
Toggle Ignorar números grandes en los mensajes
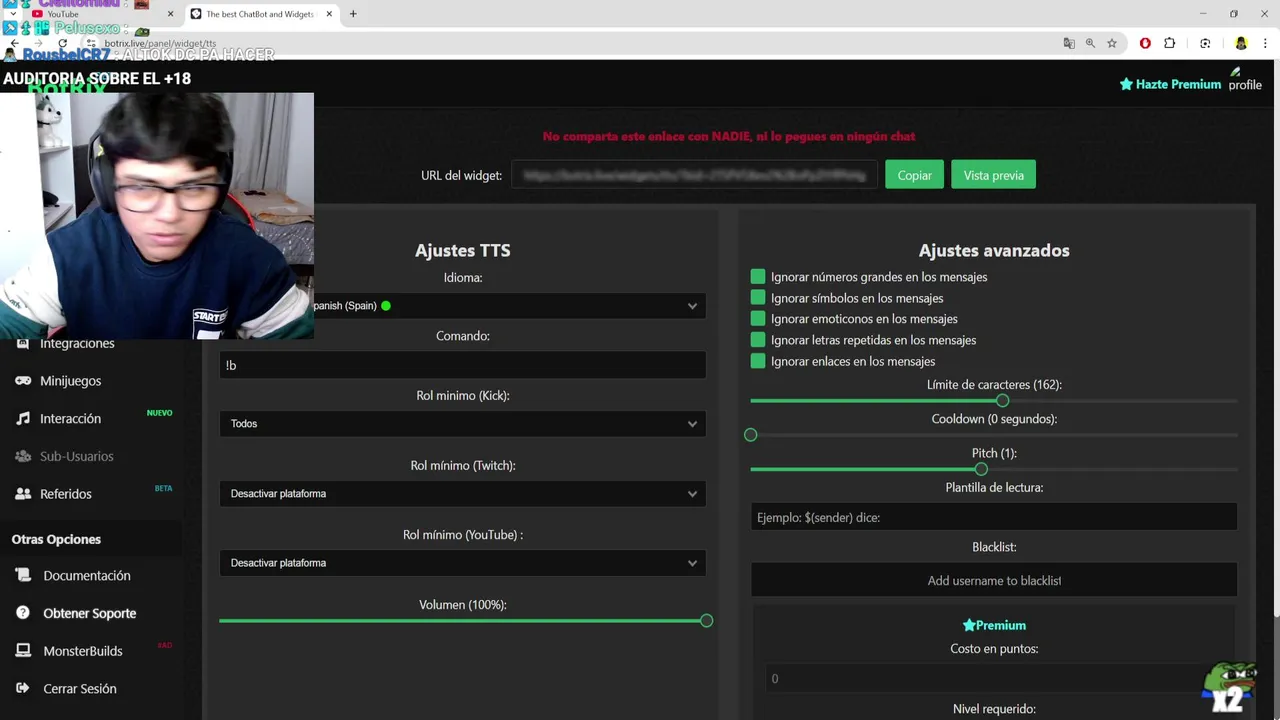758,277
